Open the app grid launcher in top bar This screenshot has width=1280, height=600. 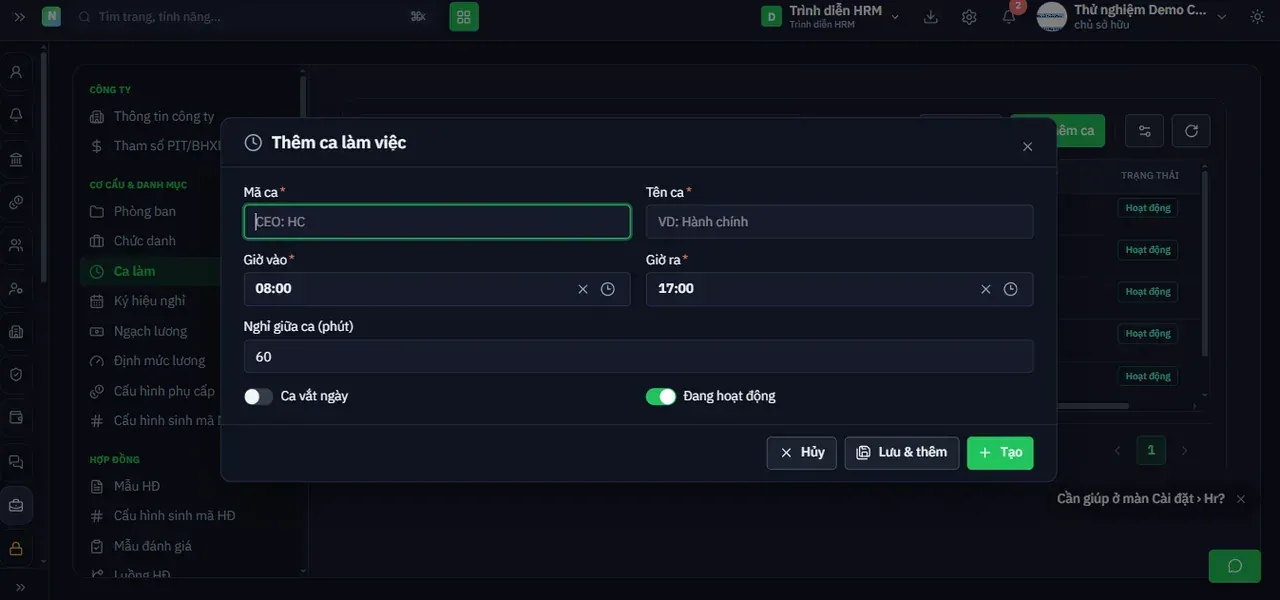pyautogui.click(x=464, y=17)
